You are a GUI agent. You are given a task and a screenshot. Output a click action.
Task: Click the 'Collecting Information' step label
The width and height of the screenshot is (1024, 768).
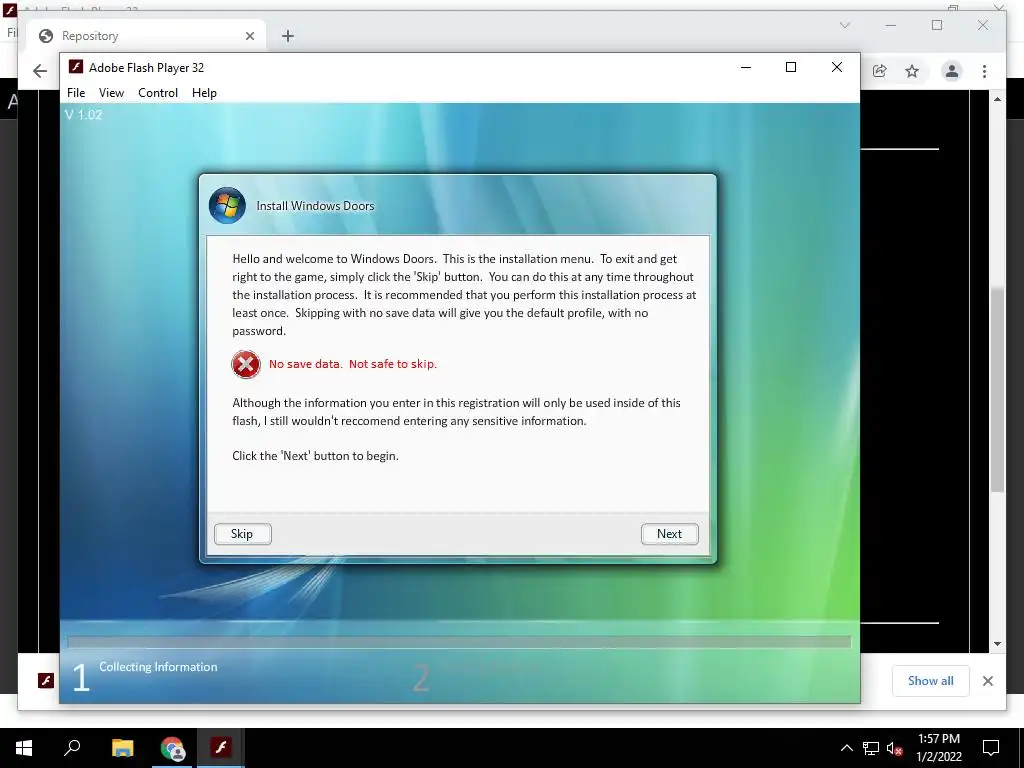[x=158, y=667]
